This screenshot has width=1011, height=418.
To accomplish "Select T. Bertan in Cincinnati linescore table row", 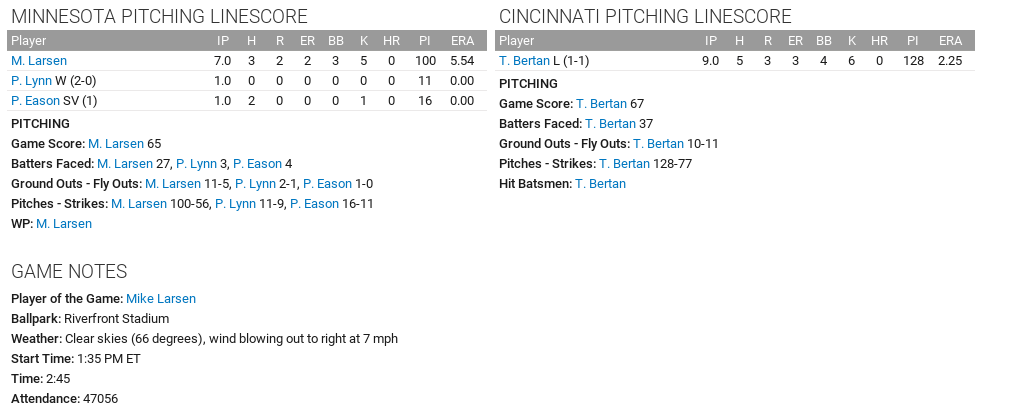I will click(524, 61).
